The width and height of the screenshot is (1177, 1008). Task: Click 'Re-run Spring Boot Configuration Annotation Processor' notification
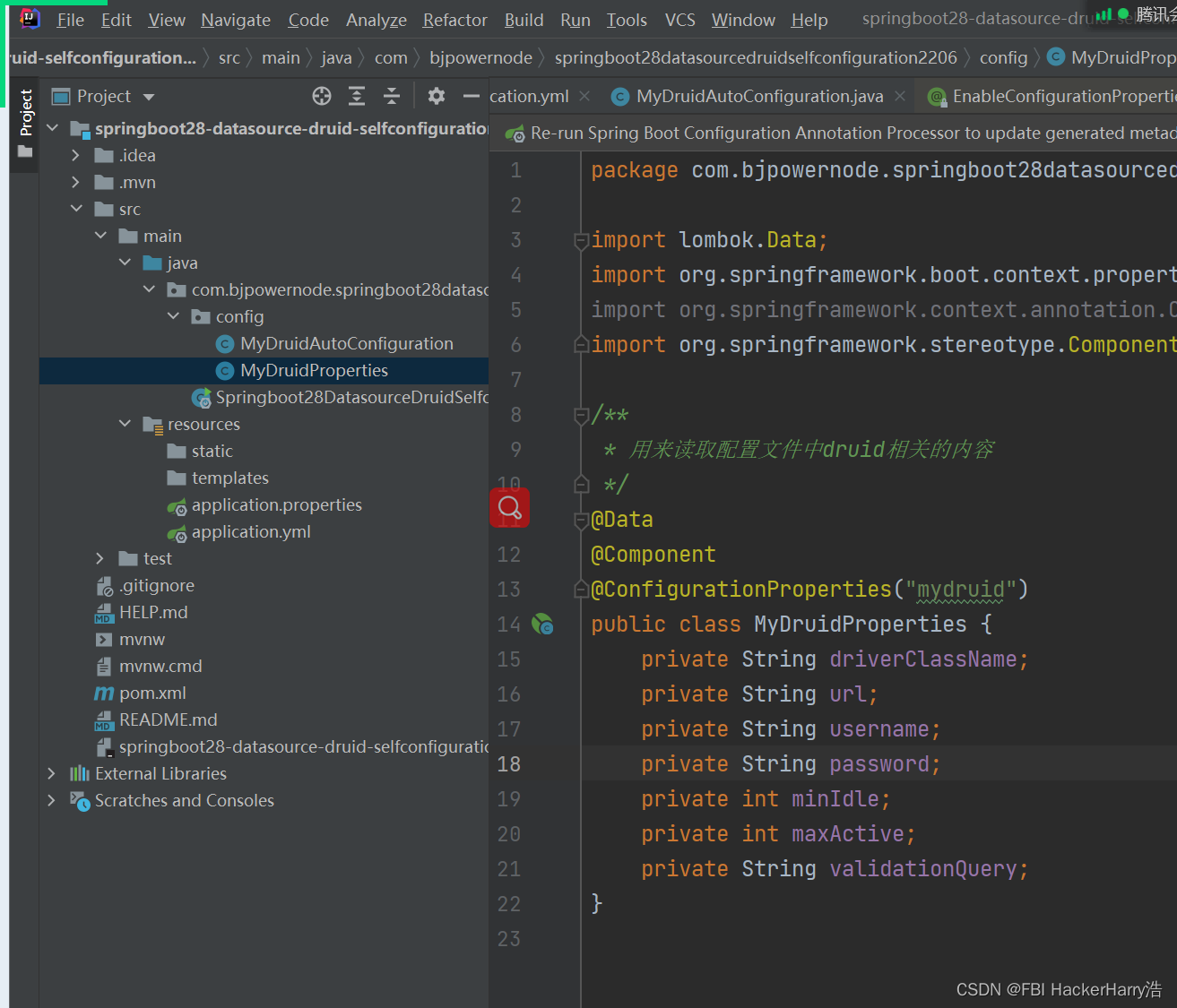pyautogui.click(x=852, y=134)
